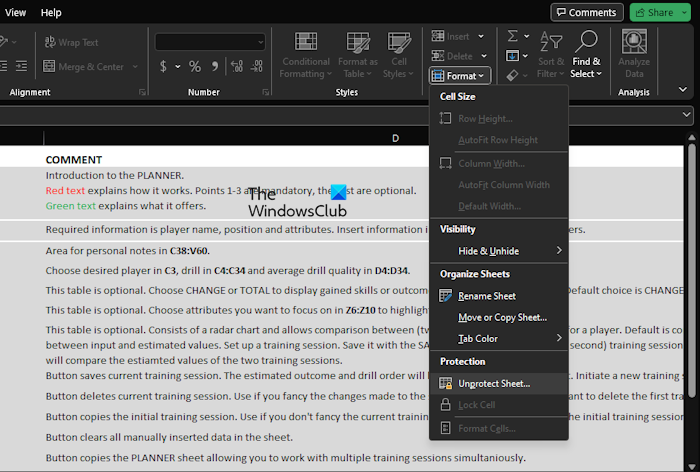Open the number format combo box
Screen dimensions: 700x472
point(208,42)
